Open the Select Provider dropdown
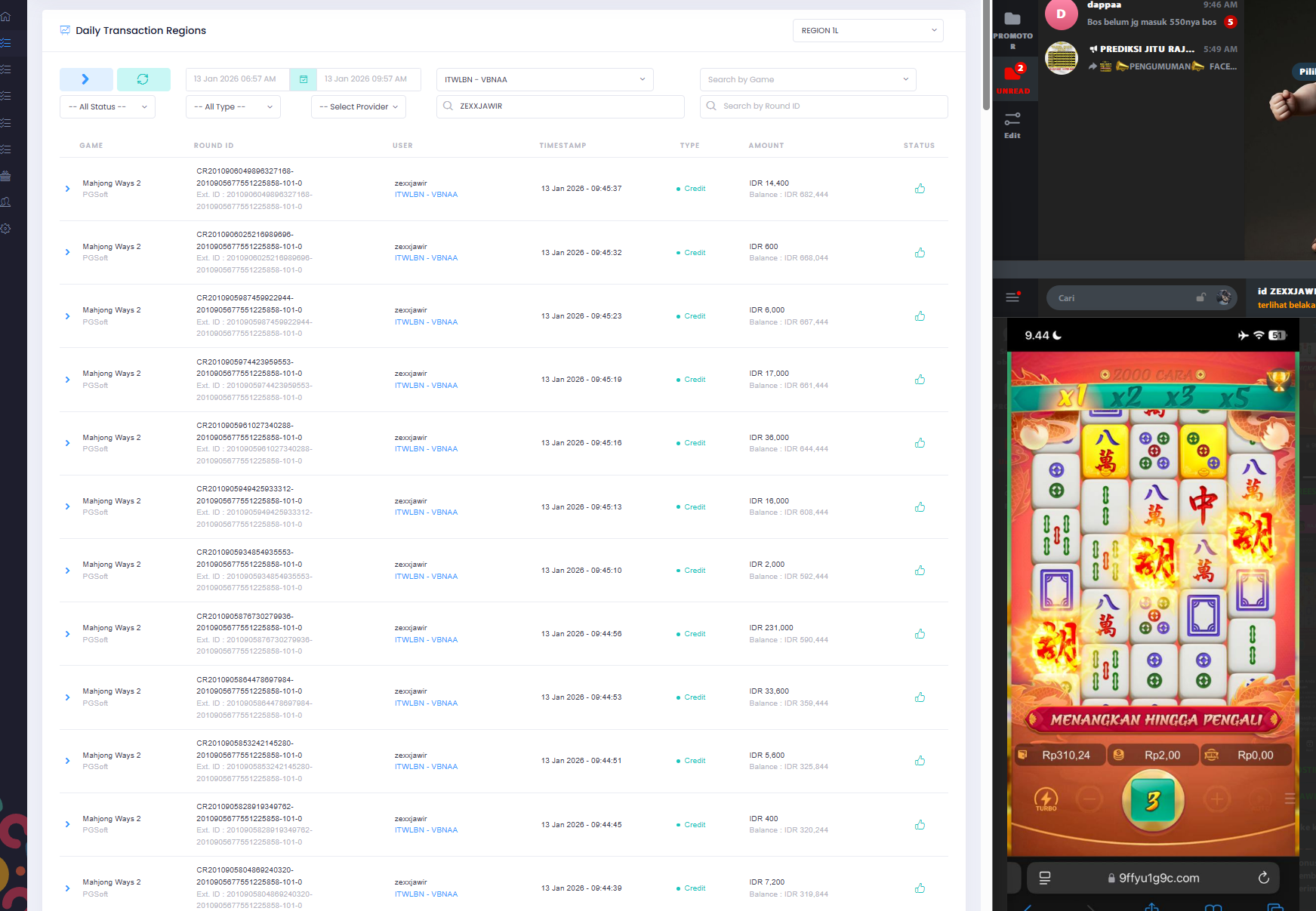The image size is (1316, 911). pyautogui.click(x=359, y=106)
